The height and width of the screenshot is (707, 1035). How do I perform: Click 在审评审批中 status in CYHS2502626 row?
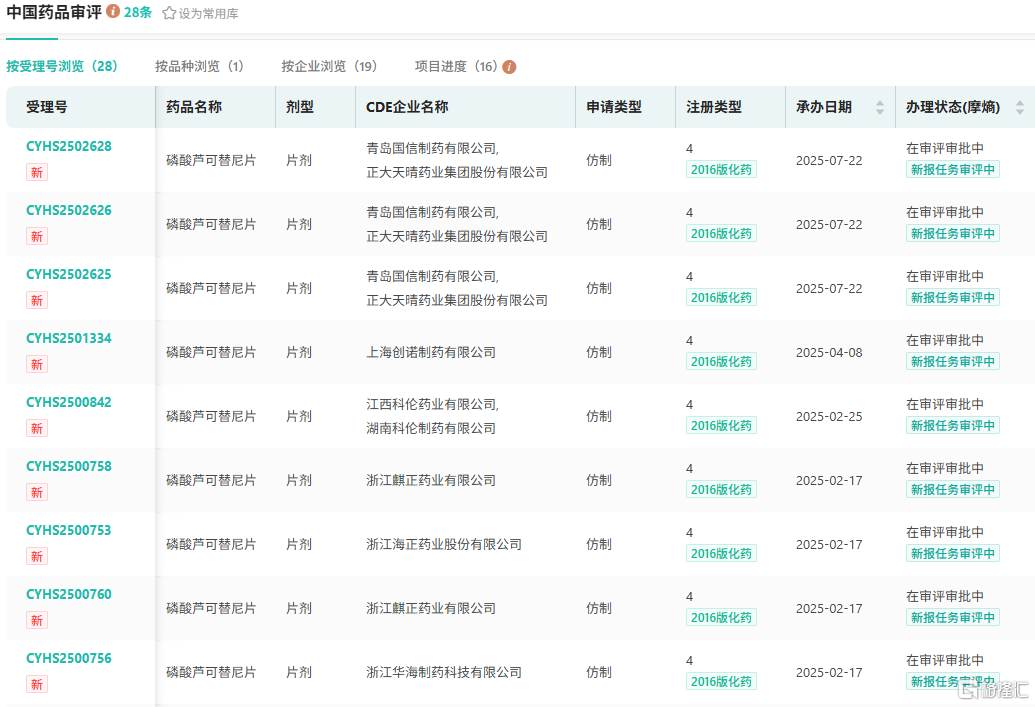click(945, 213)
